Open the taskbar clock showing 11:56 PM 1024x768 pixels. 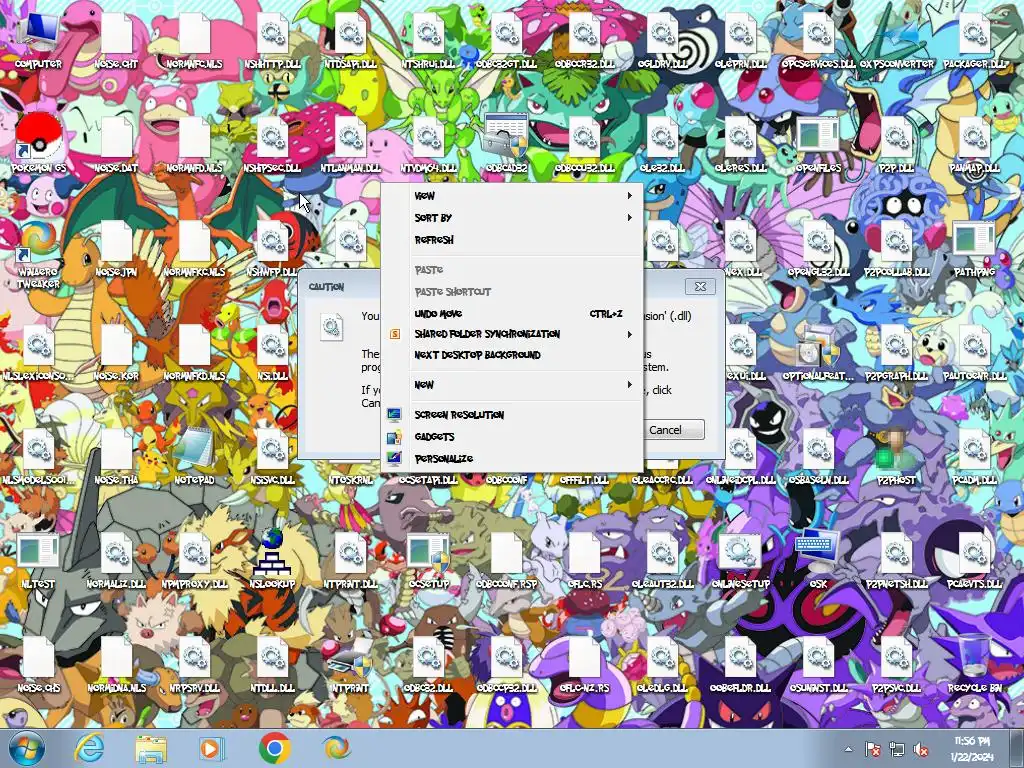pyautogui.click(x=971, y=748)
